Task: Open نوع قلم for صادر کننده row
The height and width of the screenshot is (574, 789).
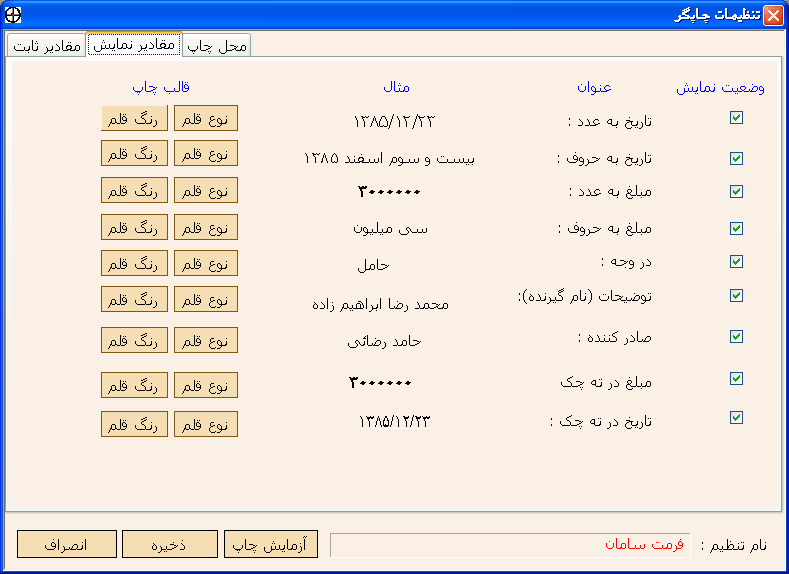Action: pos(206,340)
